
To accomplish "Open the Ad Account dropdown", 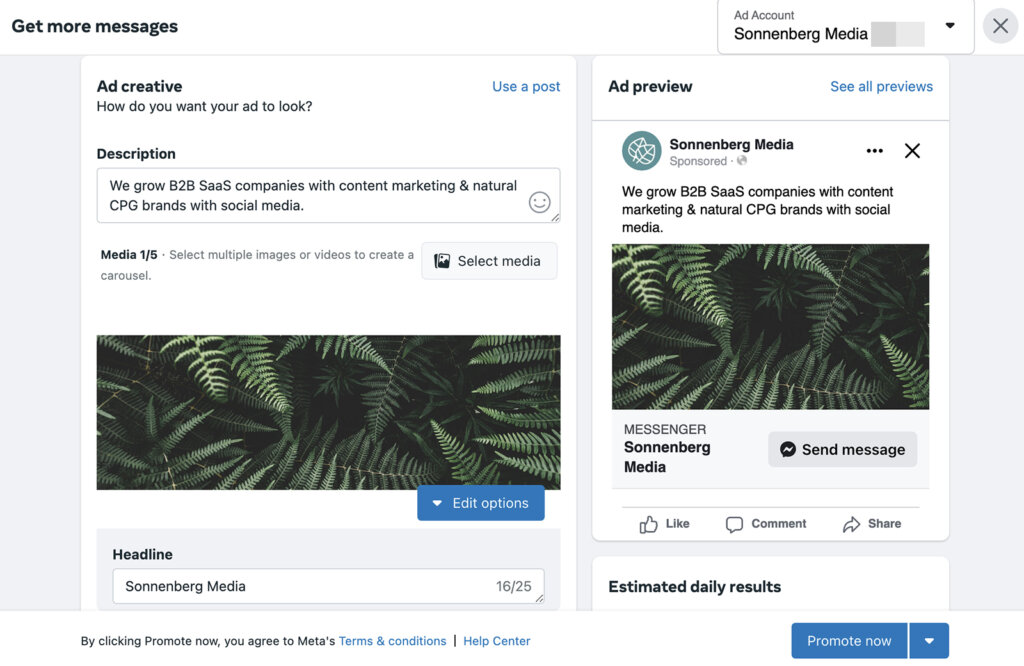I will [x=949, y=25].
